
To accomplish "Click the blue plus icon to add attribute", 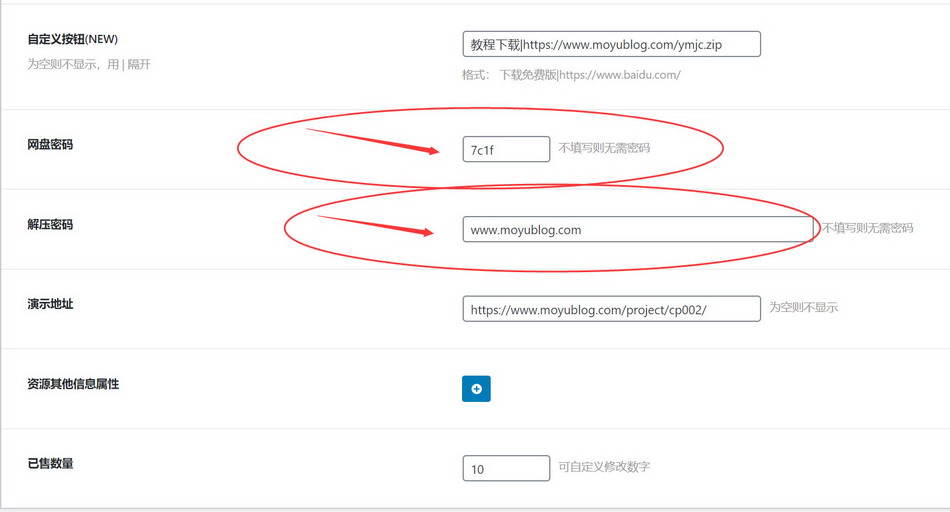I will click(x=476, y=389).
